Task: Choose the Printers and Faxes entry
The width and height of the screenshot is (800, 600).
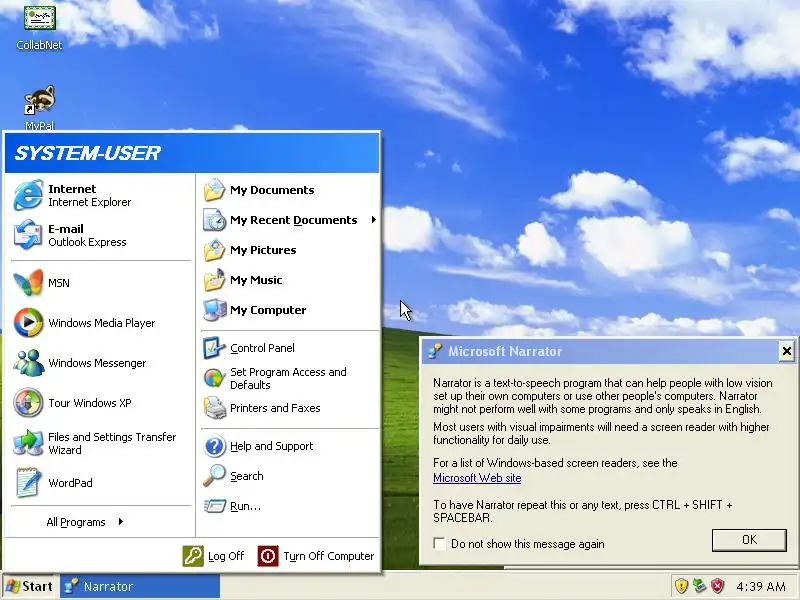Action: click(x=290, y=408)
